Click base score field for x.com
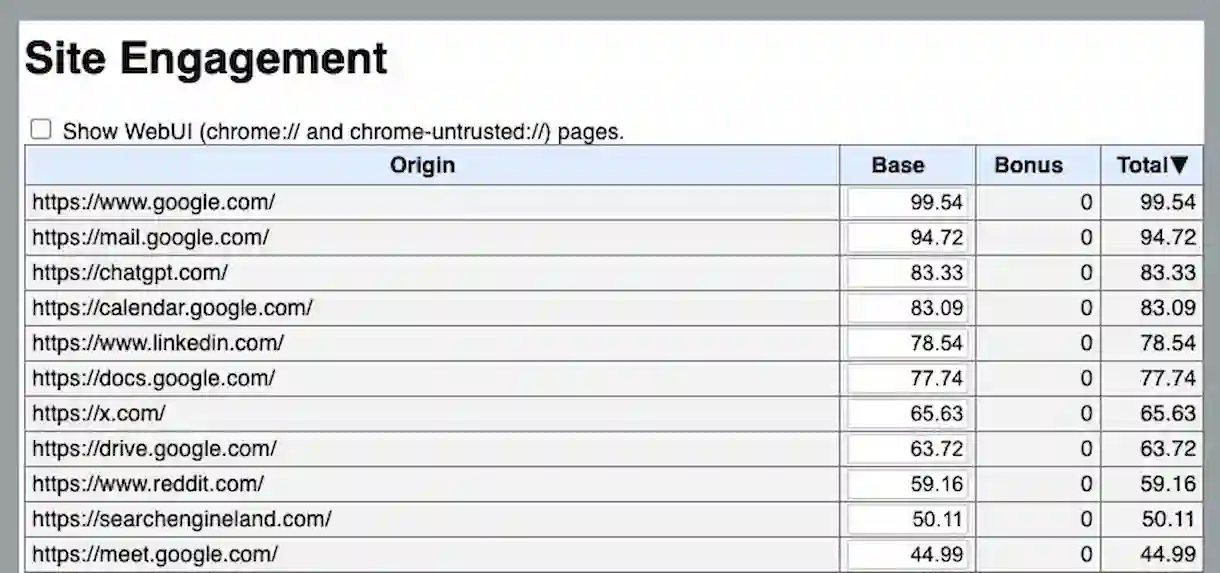 (x=907, y=413)
